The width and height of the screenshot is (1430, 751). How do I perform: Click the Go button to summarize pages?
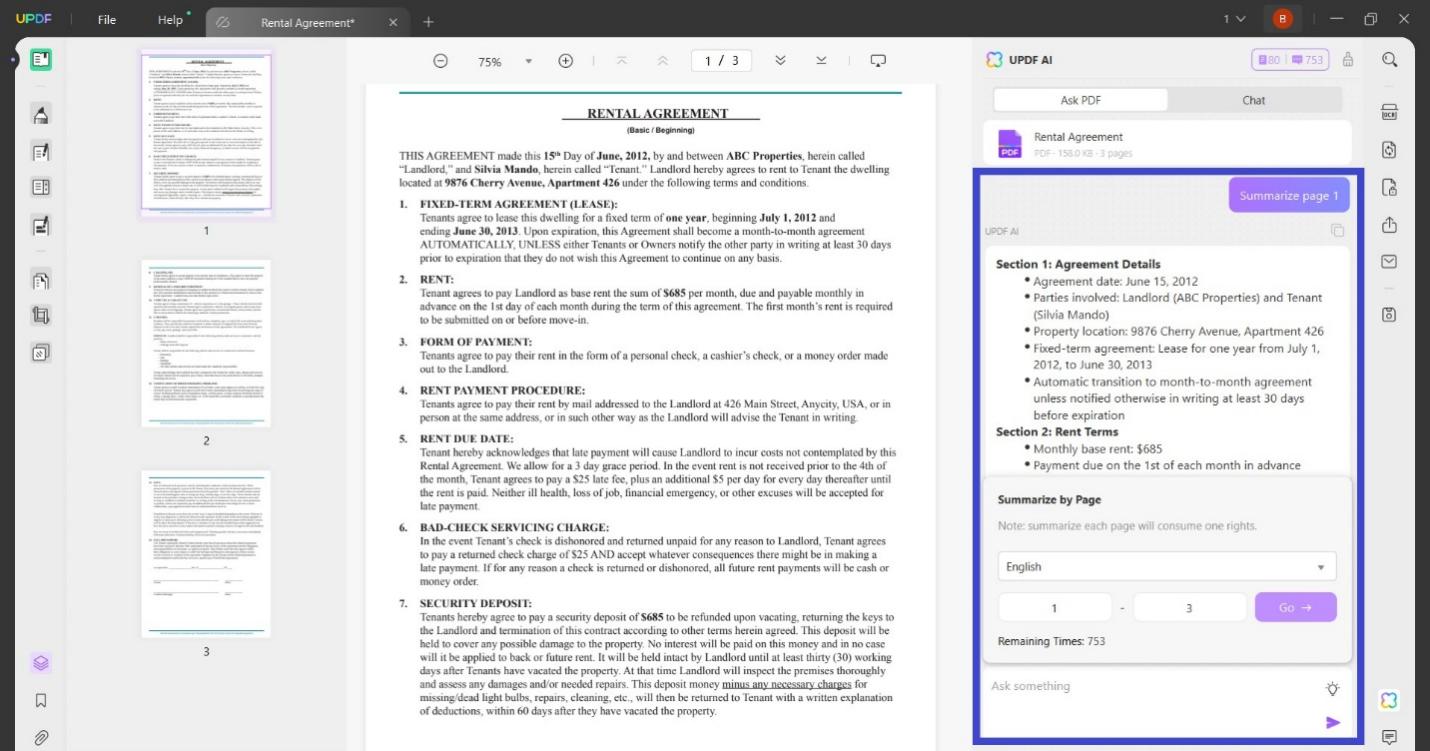[x=1295, y=607]
